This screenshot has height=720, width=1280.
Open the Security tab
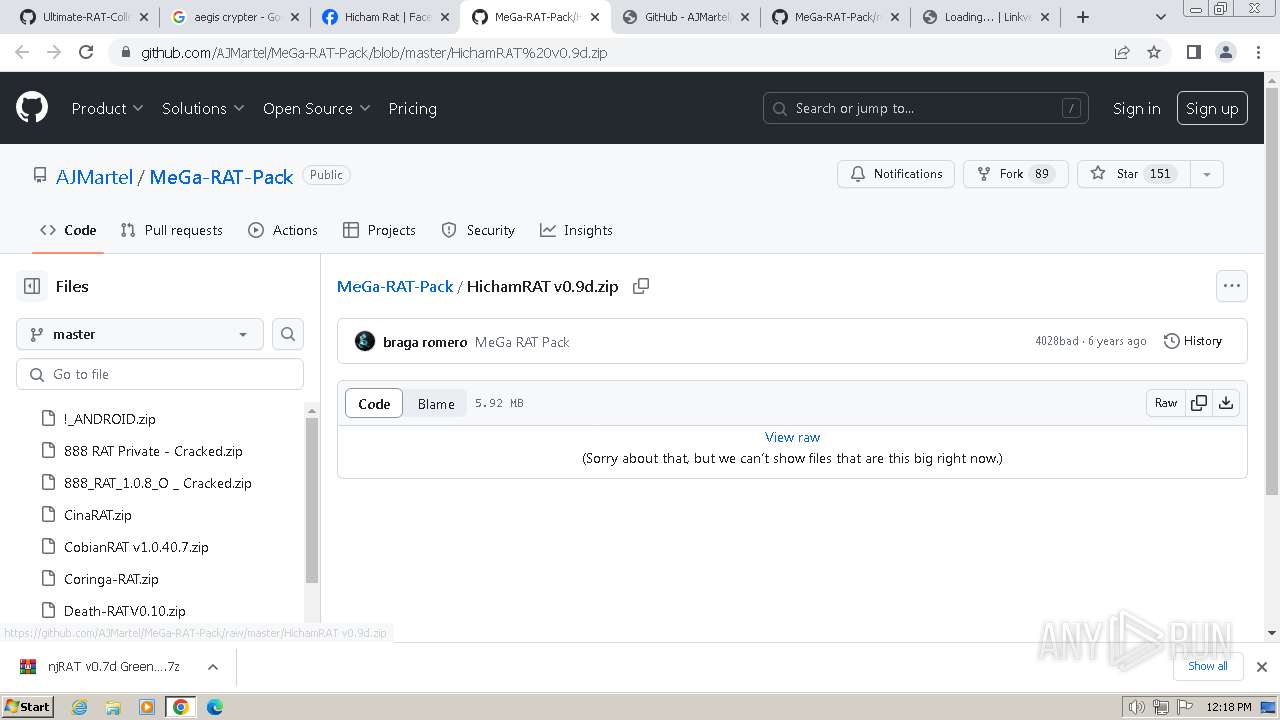(478, 230)
